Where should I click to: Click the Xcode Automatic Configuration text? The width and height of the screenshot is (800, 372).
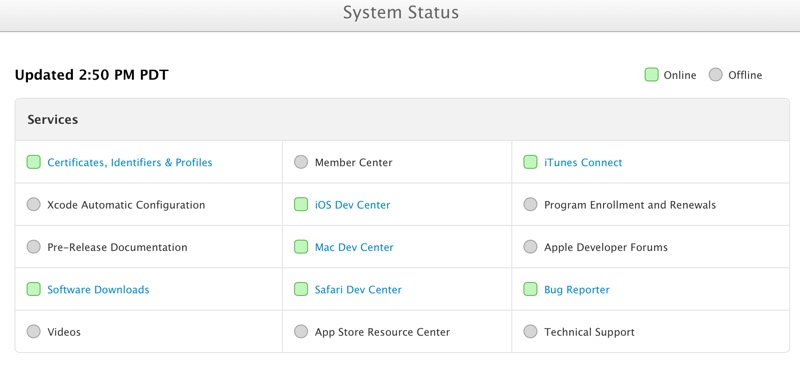point(126,205)
